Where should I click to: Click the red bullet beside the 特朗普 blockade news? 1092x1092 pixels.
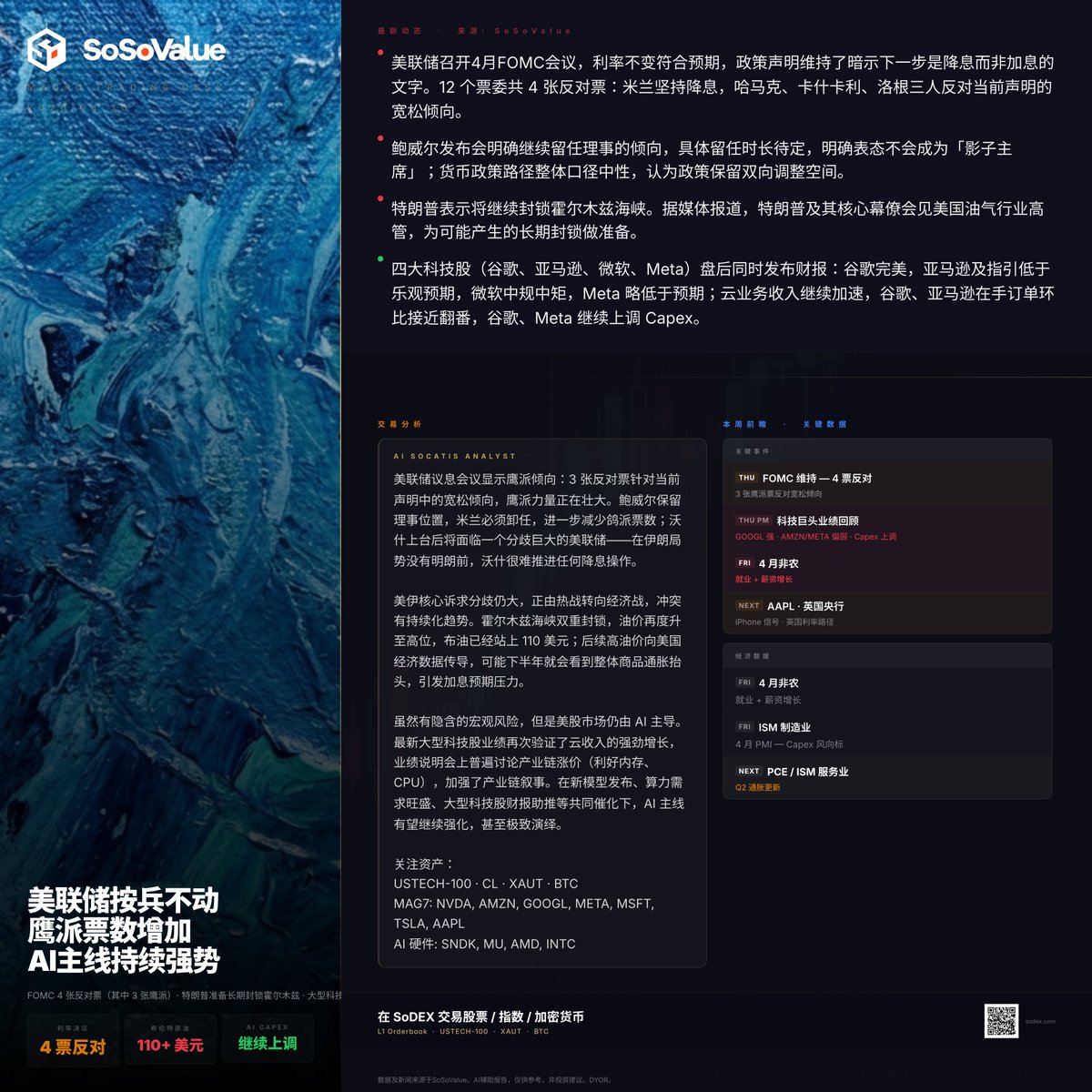click(x=380, y=198)
